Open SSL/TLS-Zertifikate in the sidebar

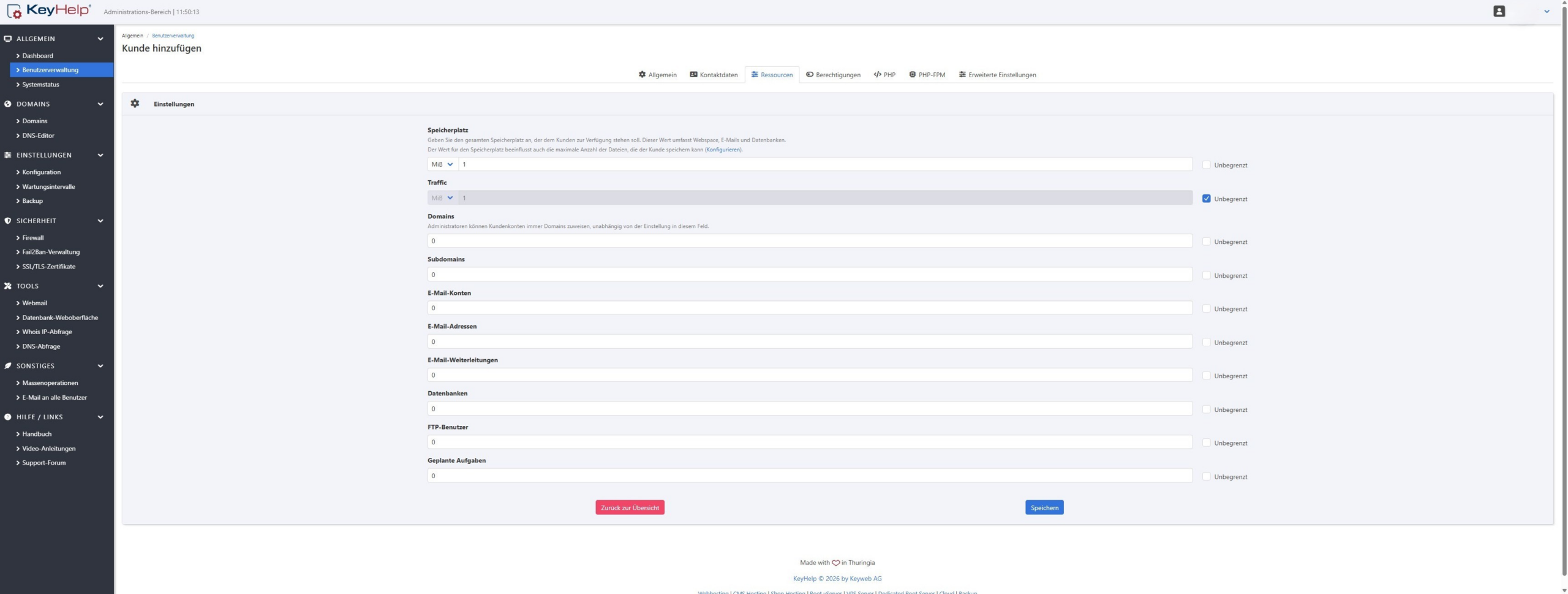pos(48,267)
